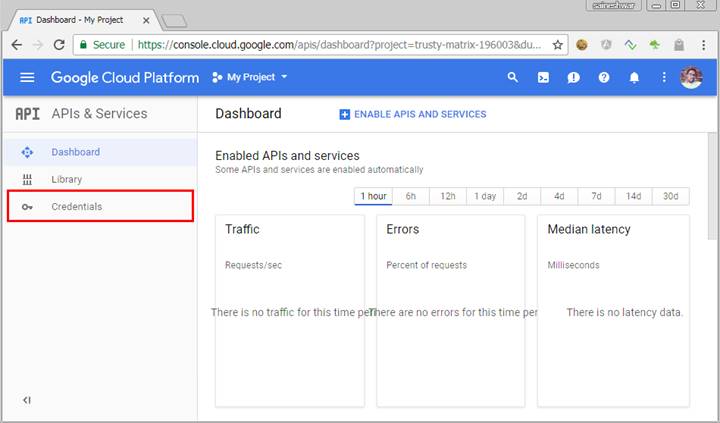This screenshot has height=423, width=720.
Task: Click the page vertical scrollbar
Action: click(x=713, y=188)
